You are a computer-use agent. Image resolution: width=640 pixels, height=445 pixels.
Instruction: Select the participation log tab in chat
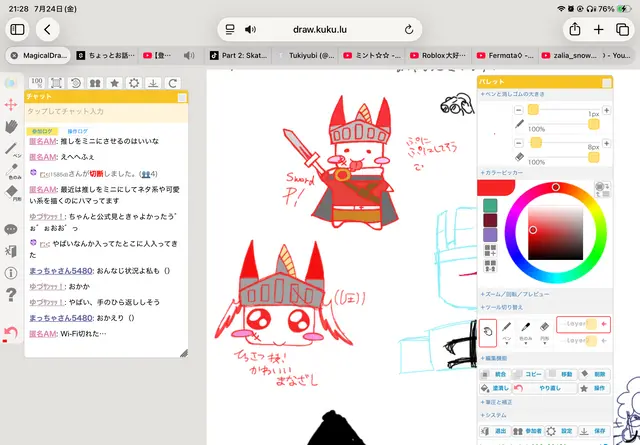(42, 131)
